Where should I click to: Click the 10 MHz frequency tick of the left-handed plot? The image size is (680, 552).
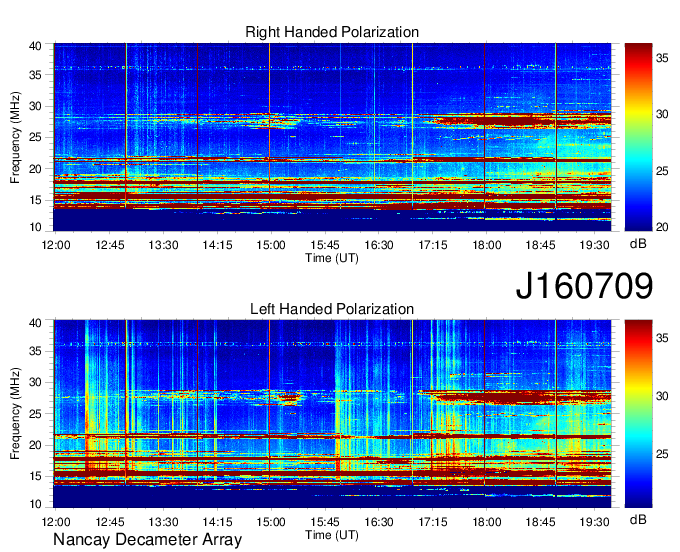(35, 504)
